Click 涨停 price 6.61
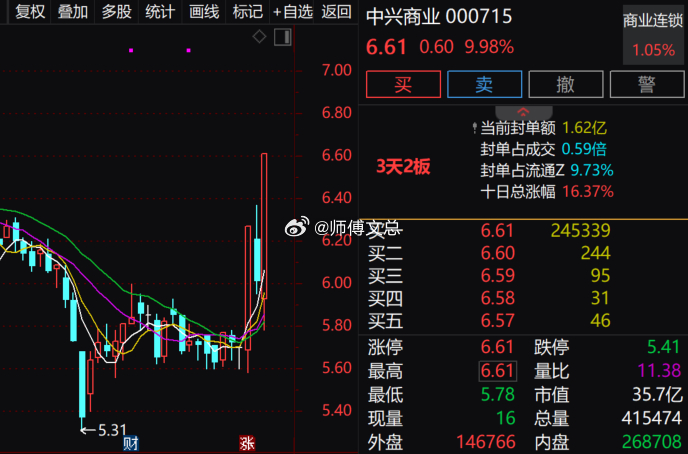Screen dimensions: 688x454 click(x=497, y=347)
